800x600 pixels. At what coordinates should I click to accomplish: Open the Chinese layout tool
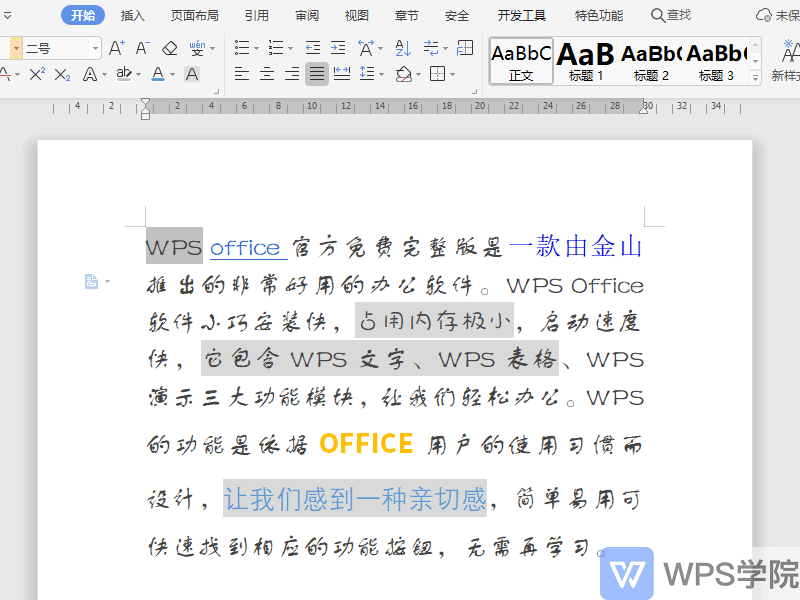click(365, 48)
